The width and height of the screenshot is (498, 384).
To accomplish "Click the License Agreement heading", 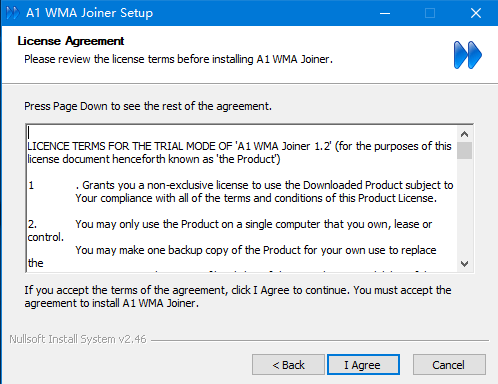I will click(x=71, y=41).
